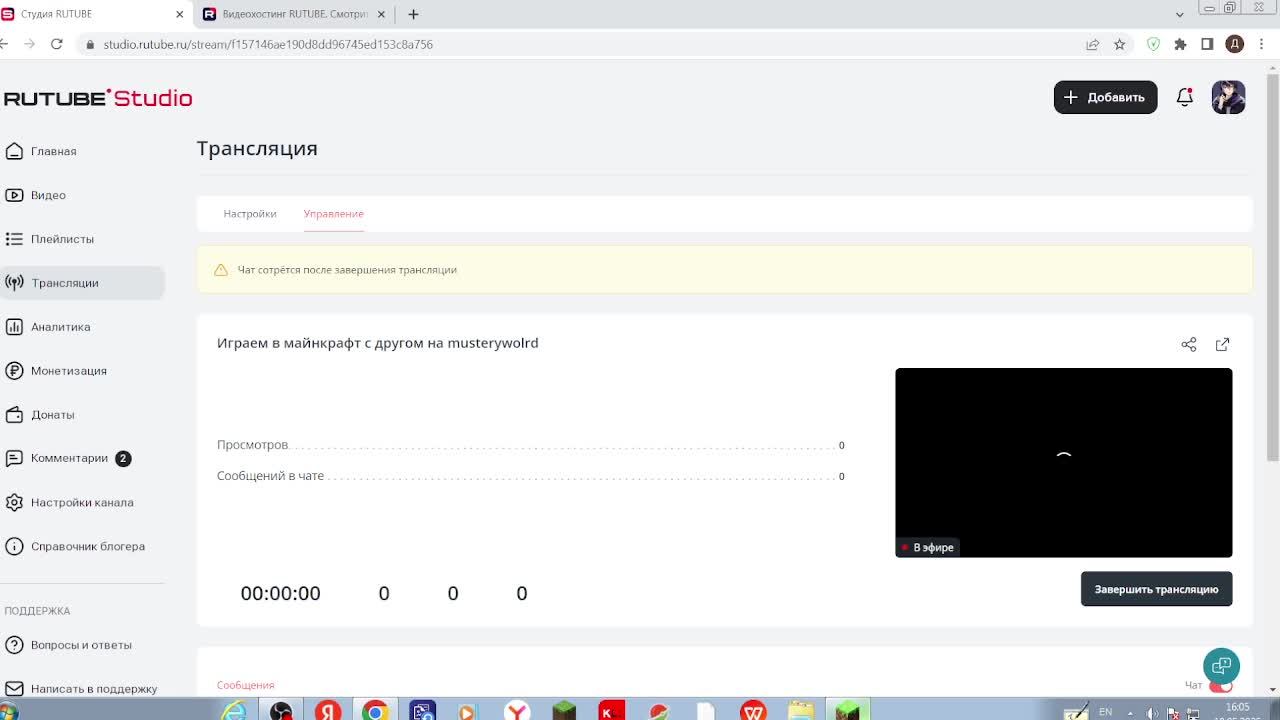Open Google Chrome in taskbar
The image size is (1280, 720).
point(375,711)
